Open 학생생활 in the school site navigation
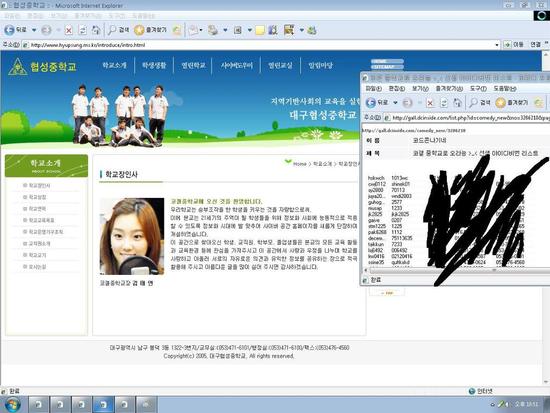Image resolution: width=550 pixels, height=413 pixels. (x=154, y=65)
